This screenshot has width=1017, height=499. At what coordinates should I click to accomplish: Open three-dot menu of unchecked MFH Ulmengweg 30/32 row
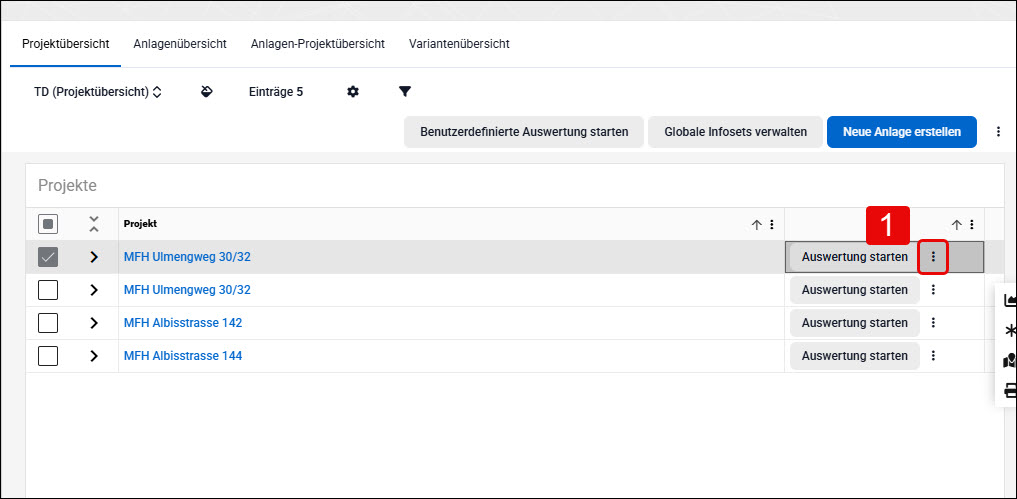point(933,289)
